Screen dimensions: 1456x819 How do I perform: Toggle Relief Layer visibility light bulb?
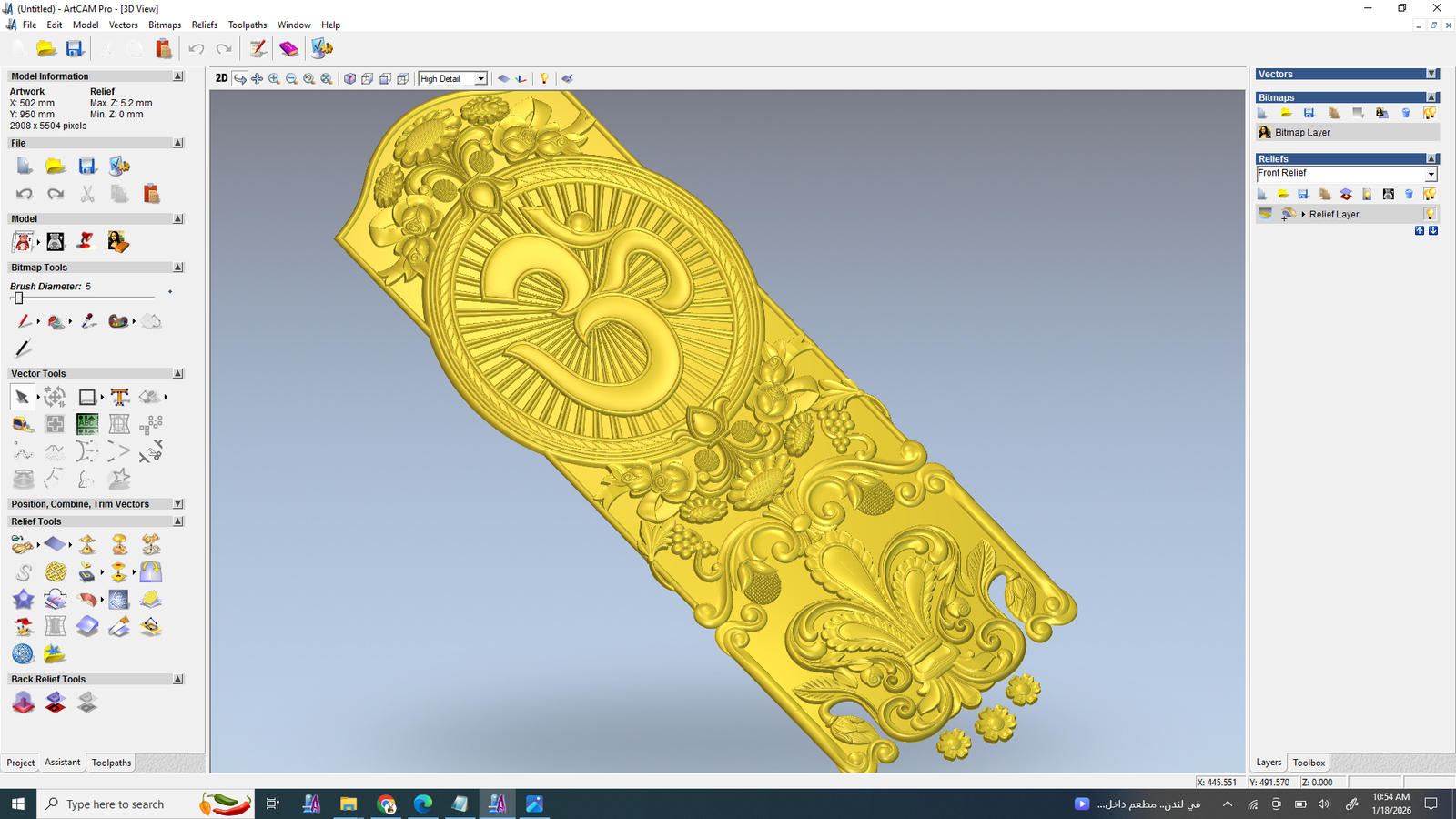(1430, 215)
